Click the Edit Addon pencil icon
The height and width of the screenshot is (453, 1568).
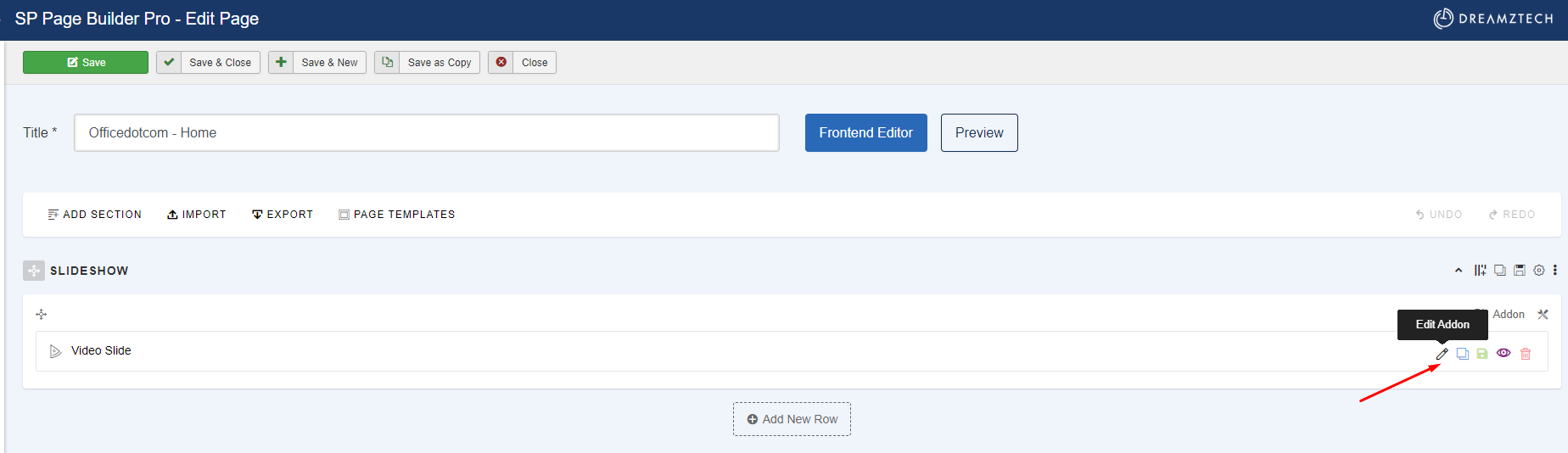click(1442, 354)
